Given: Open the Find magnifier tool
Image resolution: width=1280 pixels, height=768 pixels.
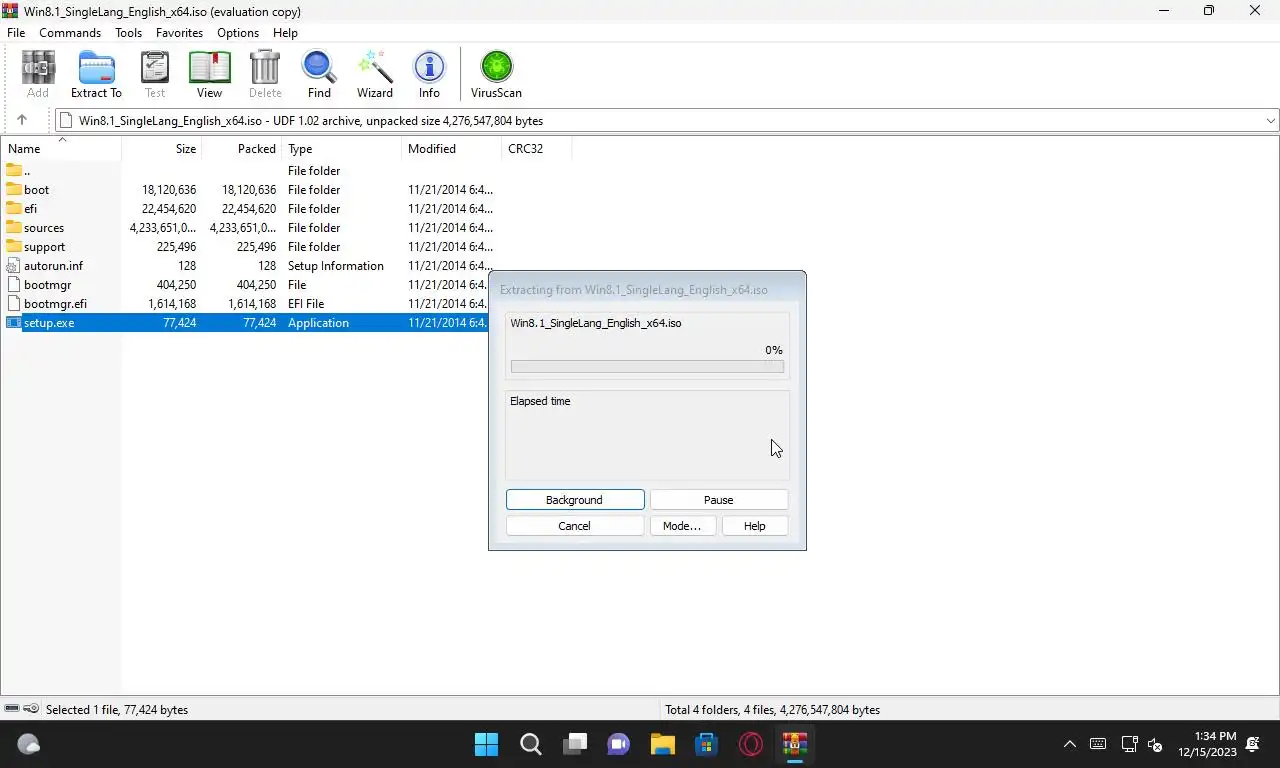Looking at the screenshot, I should click(x=319, y=75).
